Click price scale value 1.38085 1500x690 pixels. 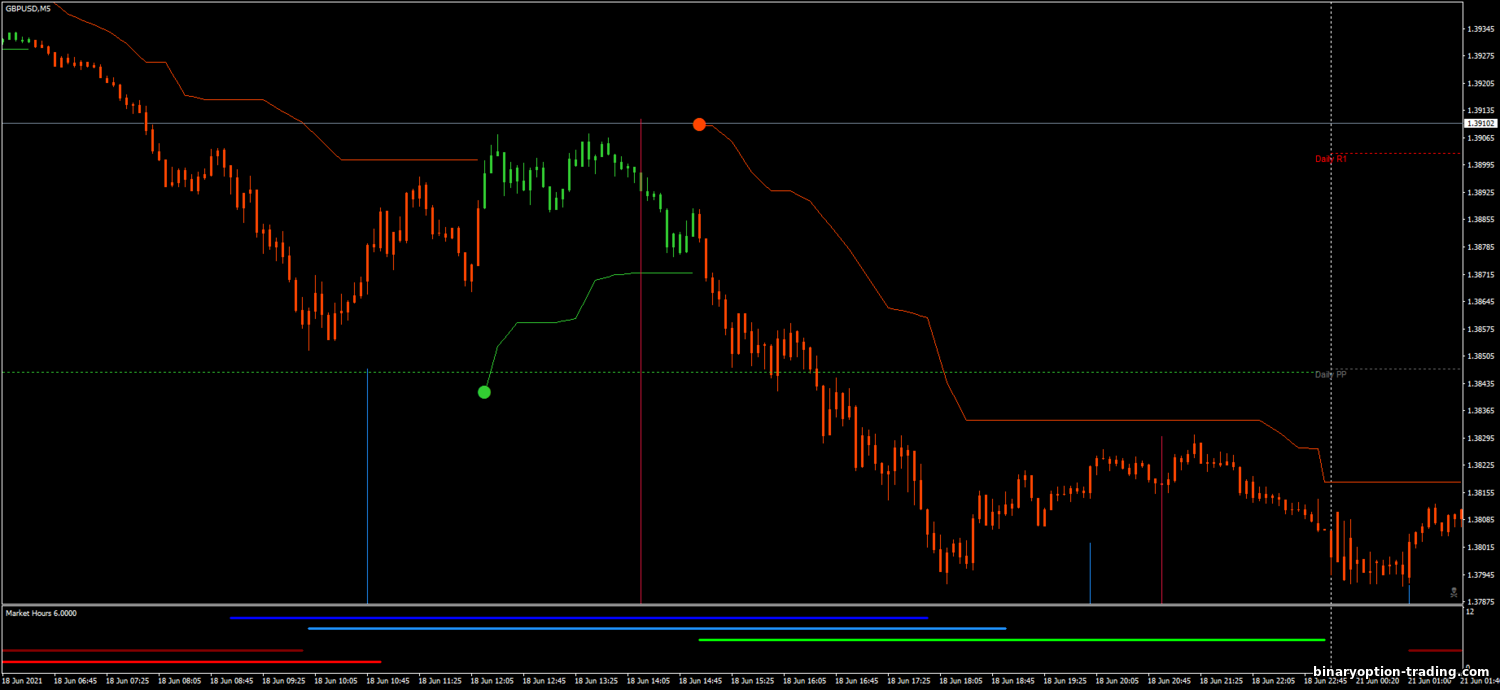pos(1480,520)
